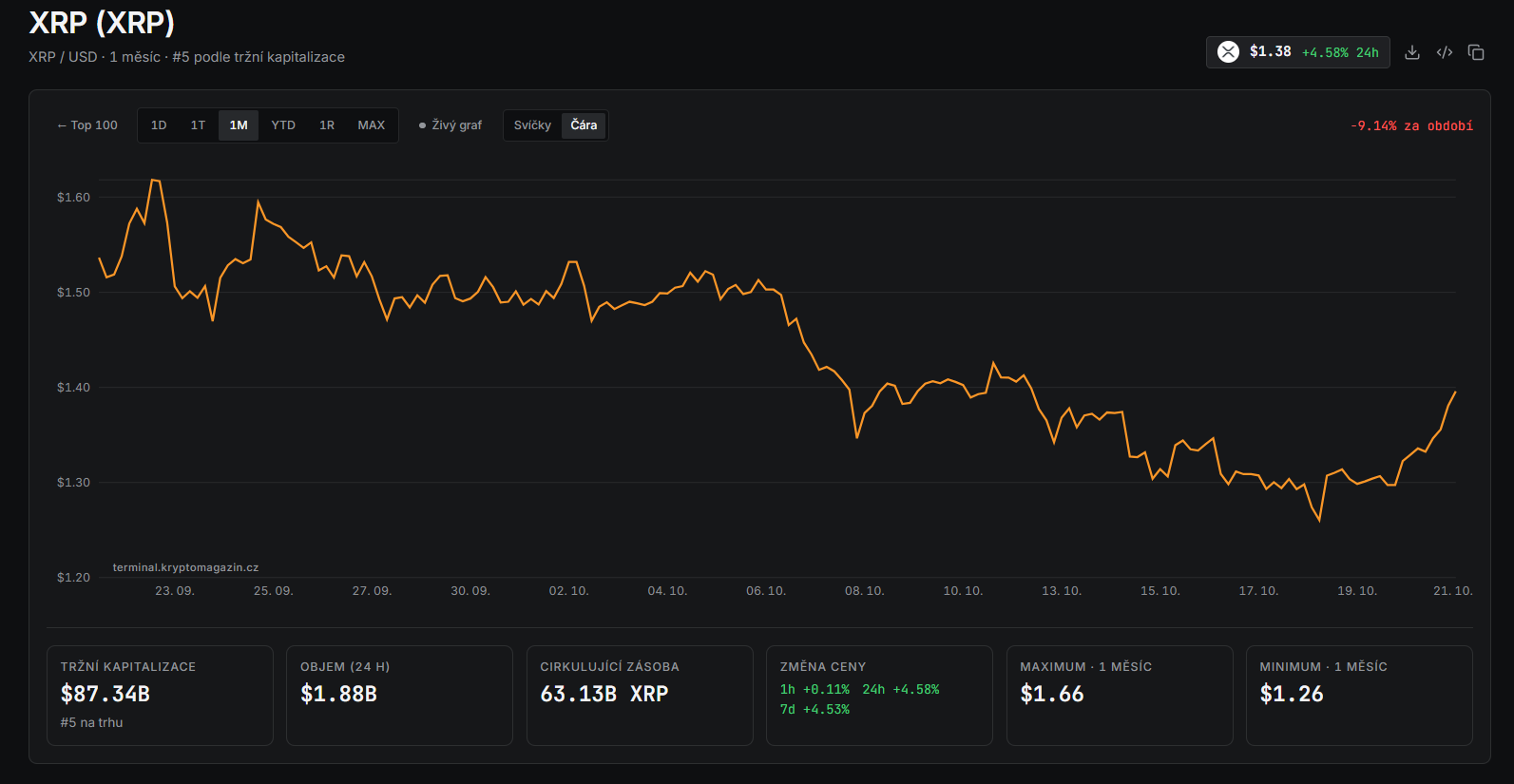Select the 1T time range
The image size is (1514, 784).
[198, 125]
